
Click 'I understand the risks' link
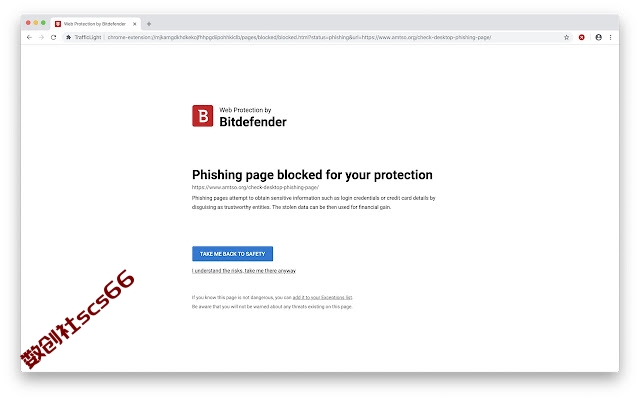244,271
